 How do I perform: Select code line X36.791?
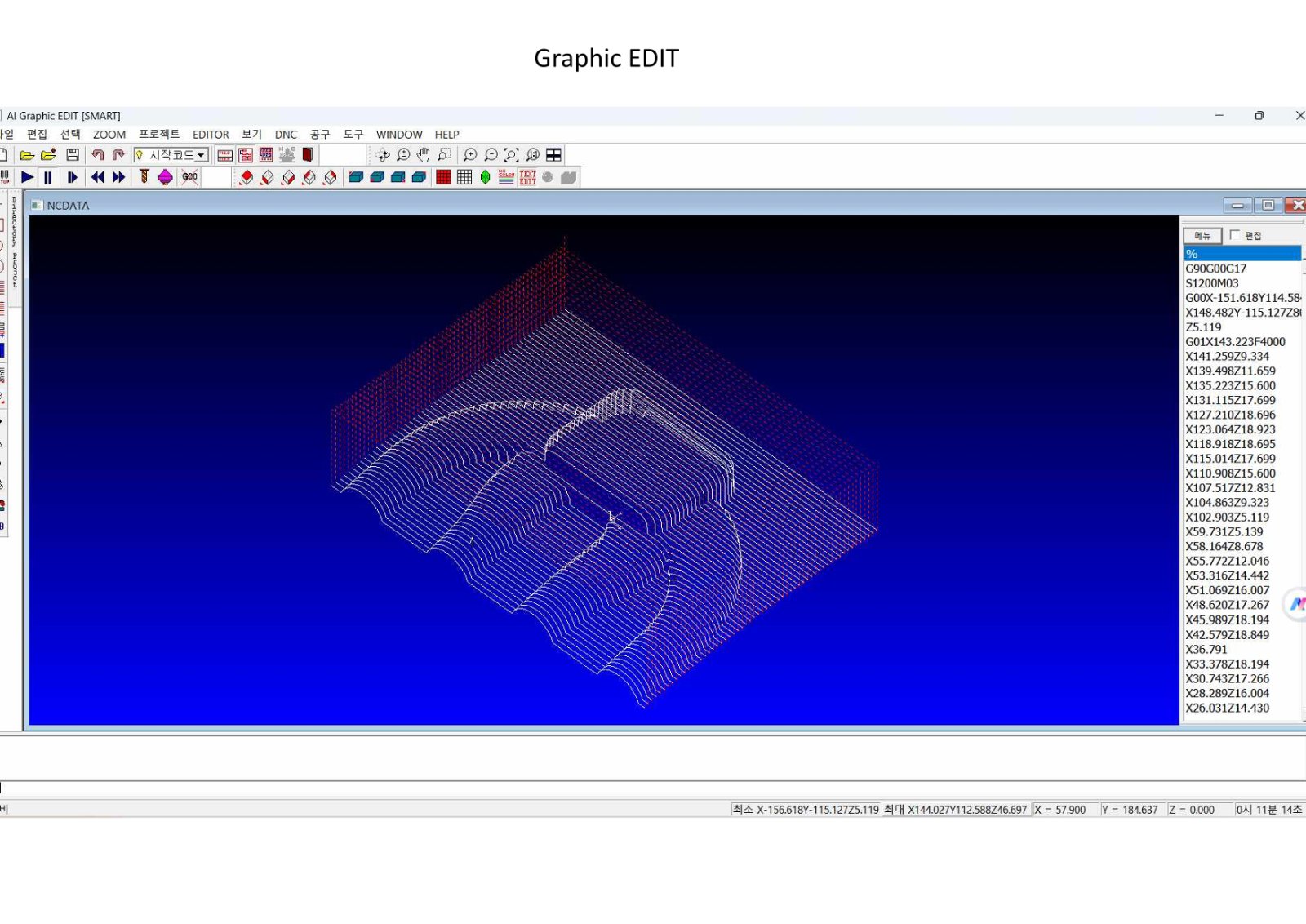(x=1242, y=650)
